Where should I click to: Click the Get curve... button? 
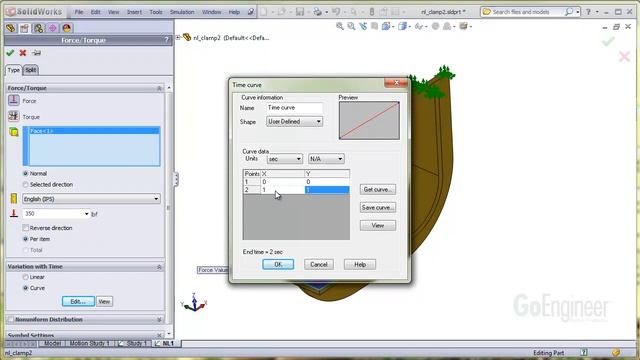click(x=378, y=189)
